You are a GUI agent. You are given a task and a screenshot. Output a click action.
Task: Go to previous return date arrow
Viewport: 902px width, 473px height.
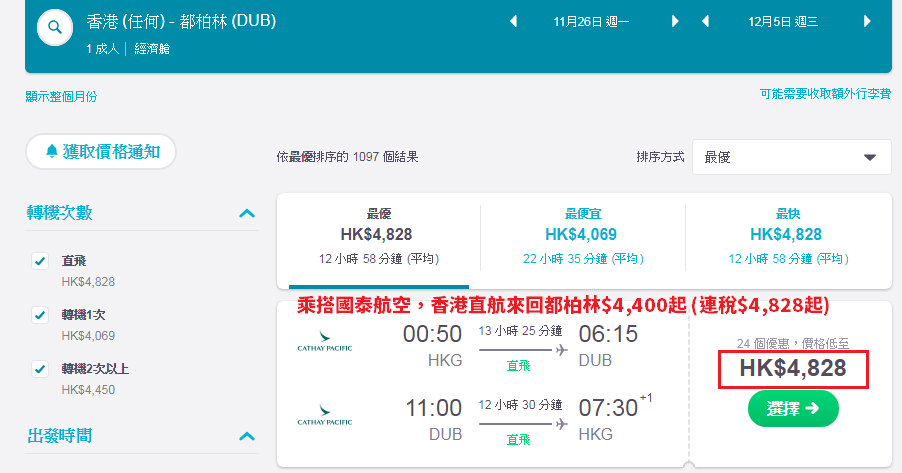[706, 22]
